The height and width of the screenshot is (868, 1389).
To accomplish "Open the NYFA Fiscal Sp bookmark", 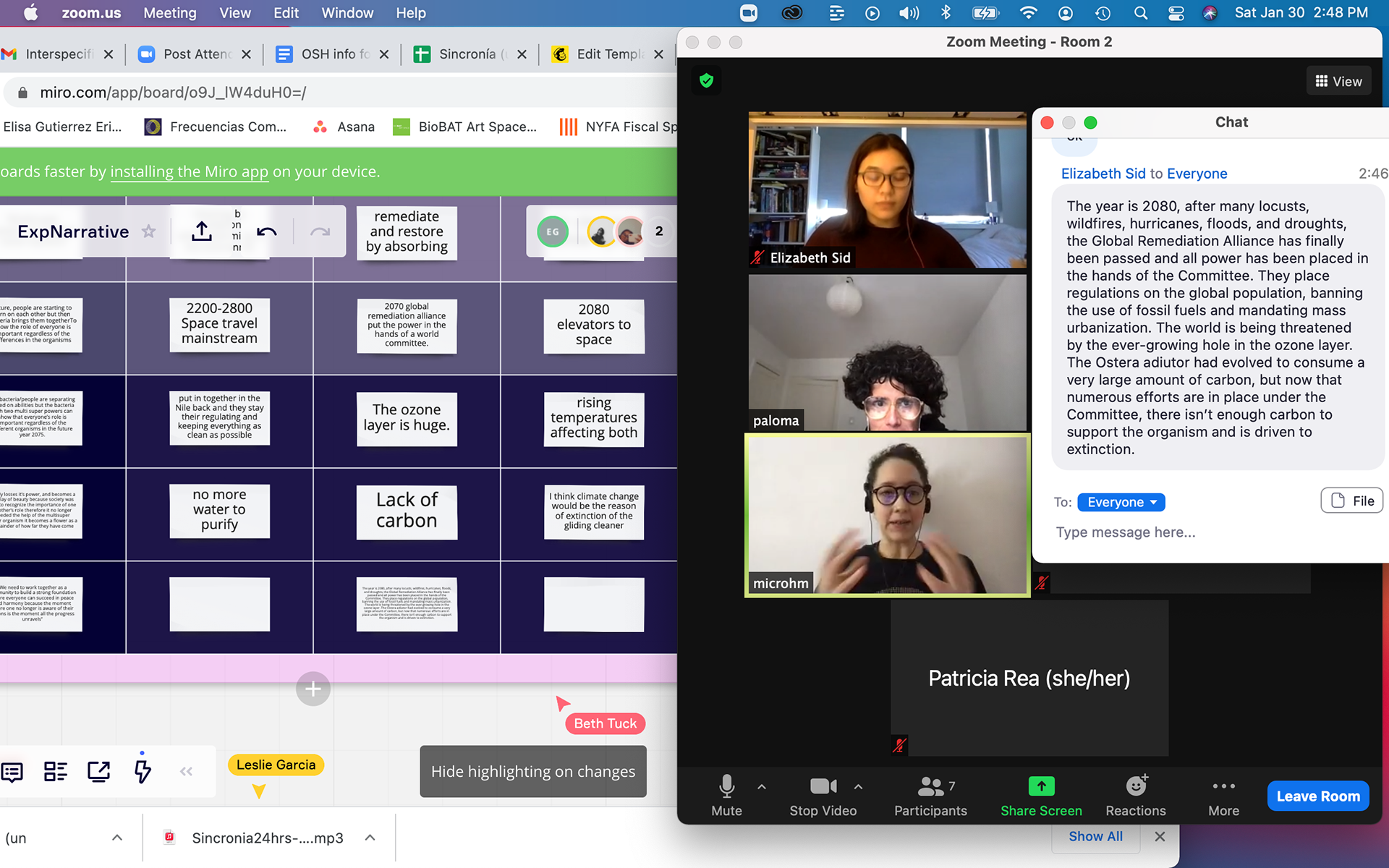I will (x=619, y=127).
